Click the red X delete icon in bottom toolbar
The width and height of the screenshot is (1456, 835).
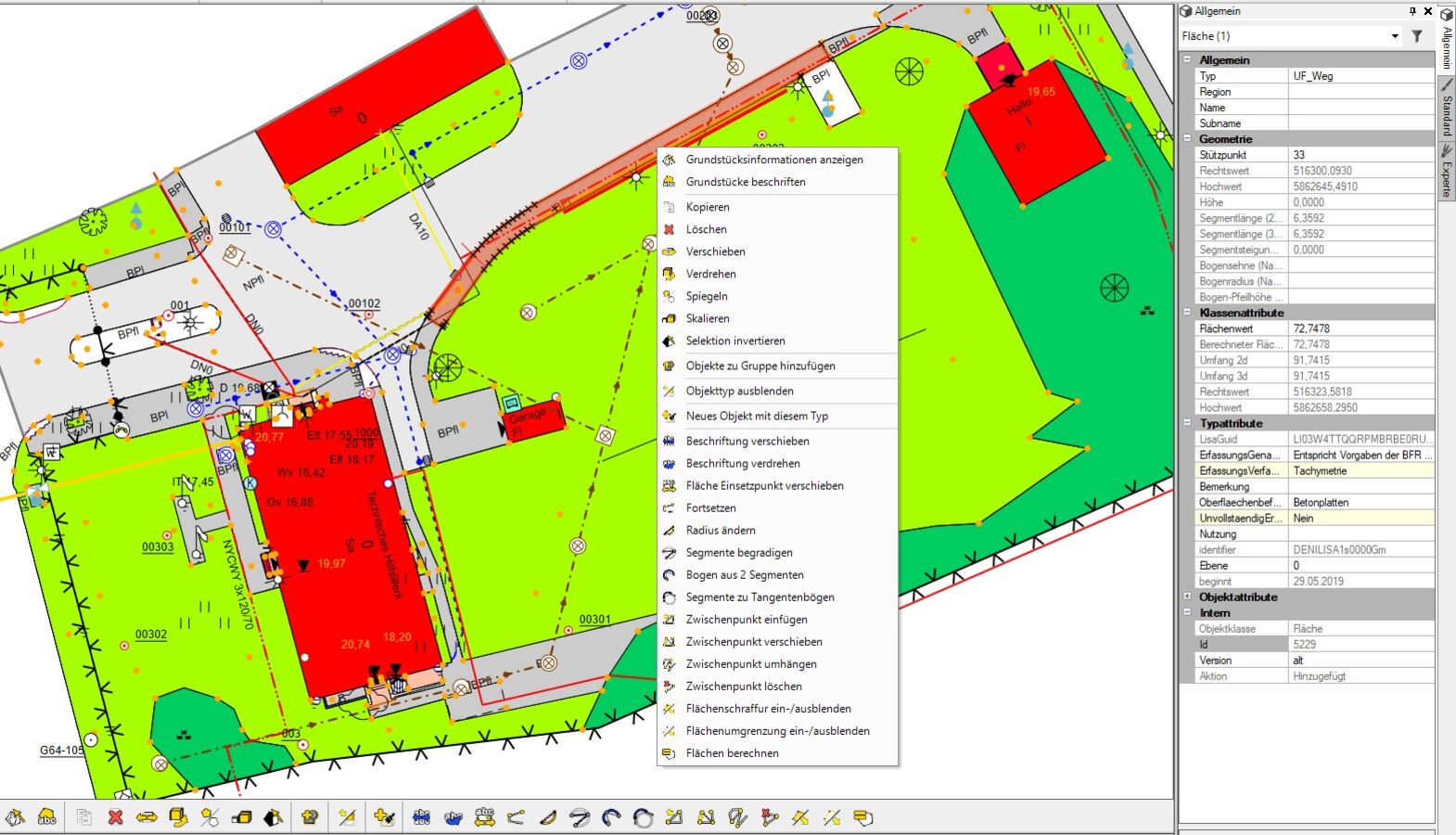[115, 817]
